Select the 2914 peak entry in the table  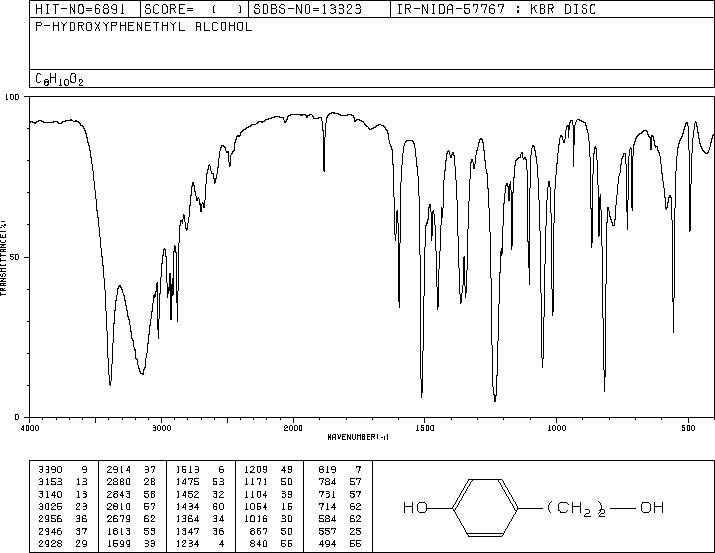(131, 470)
